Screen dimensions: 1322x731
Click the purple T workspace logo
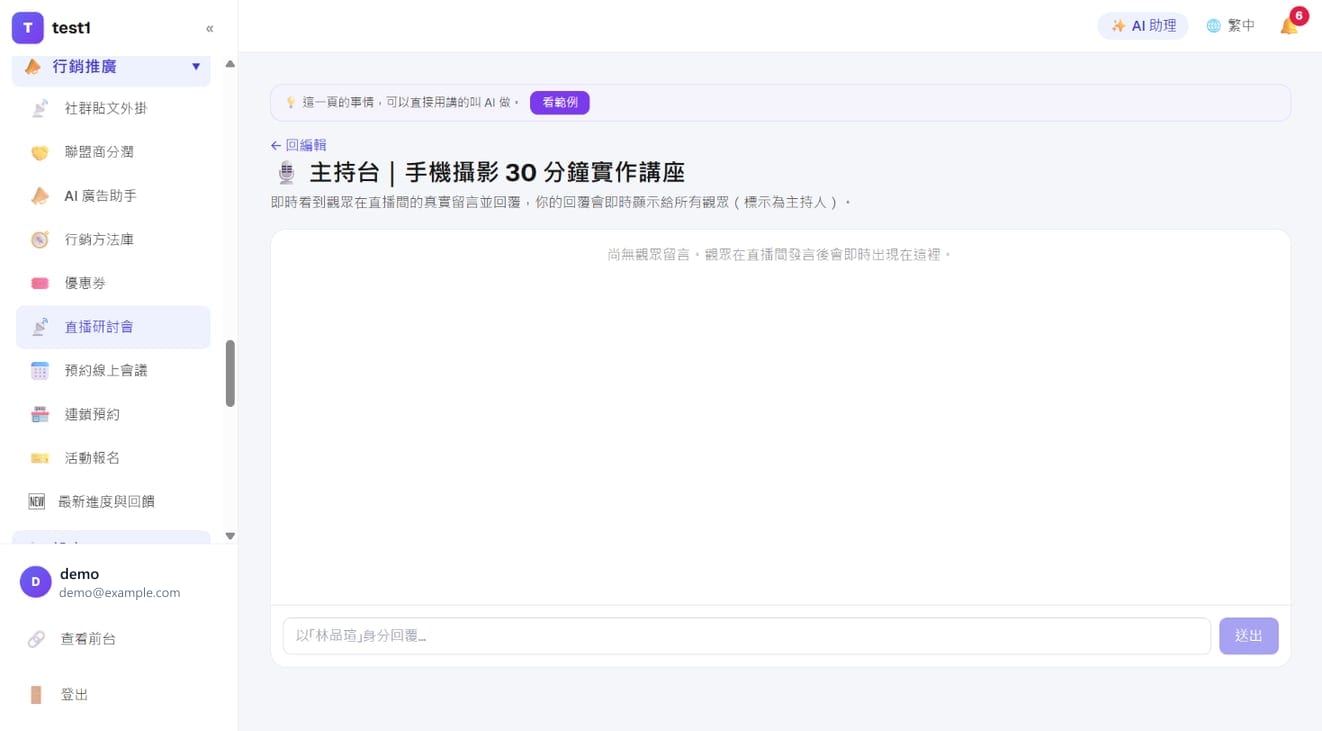[28, 28]
